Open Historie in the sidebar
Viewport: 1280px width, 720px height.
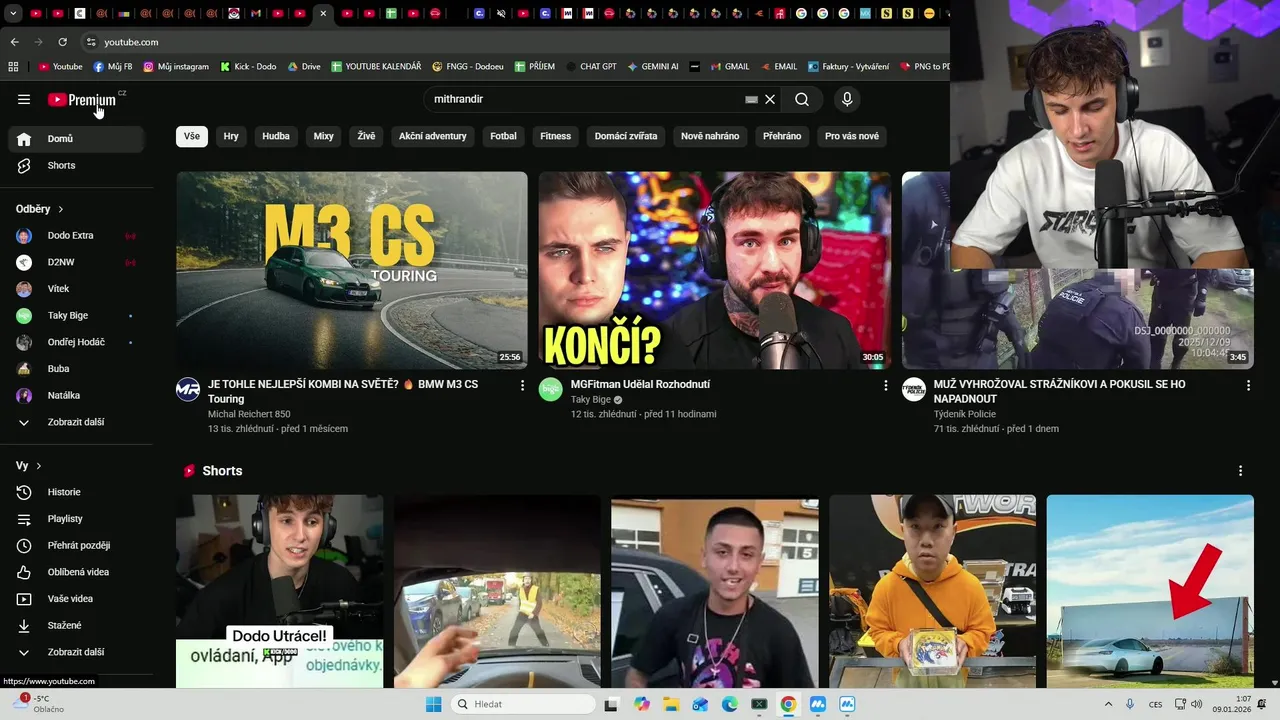(x=76, y=492)
